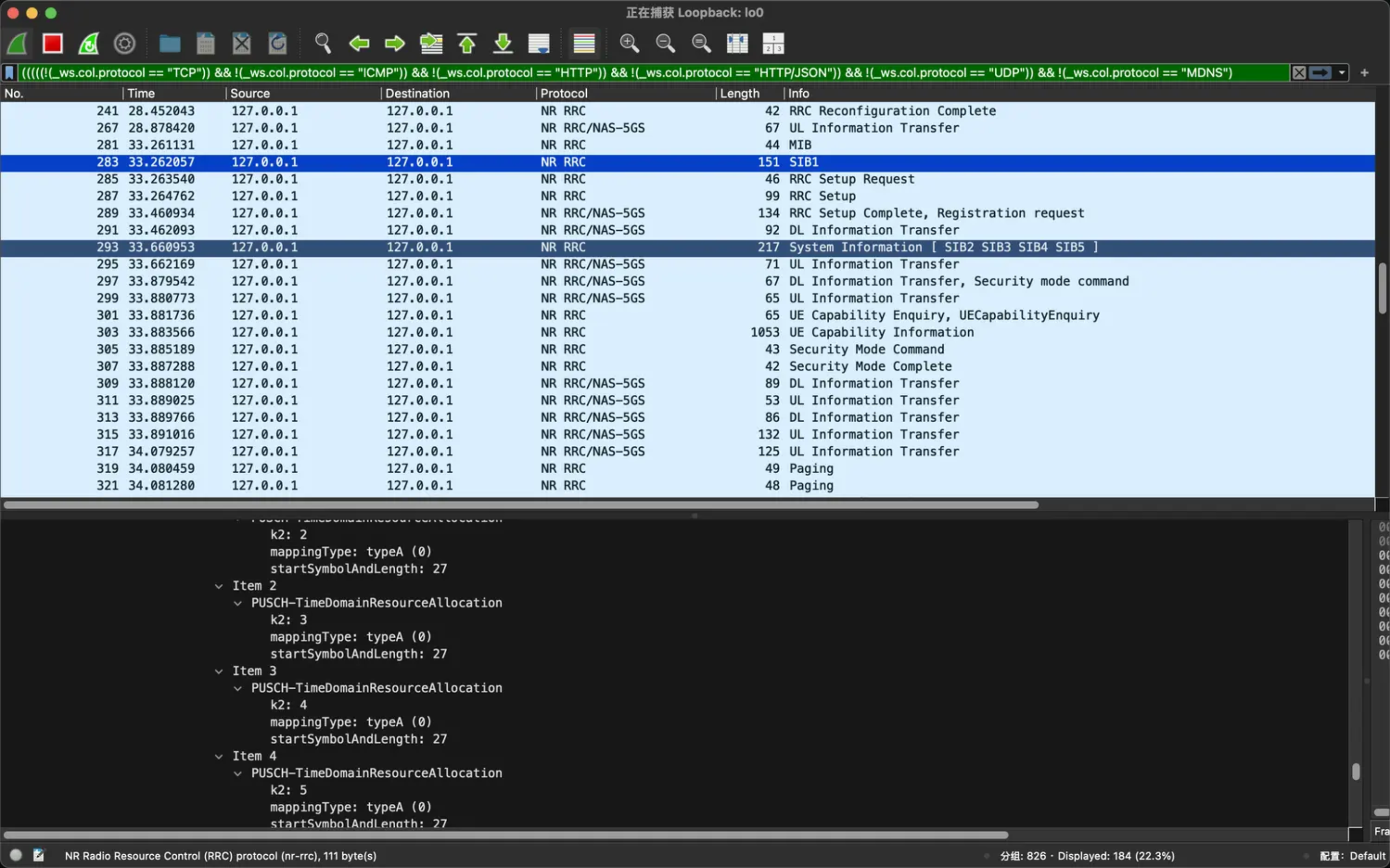Screen dimensions: 1390x868
Task: Toggle auto scroll during live capture
Action: point(539,43)
